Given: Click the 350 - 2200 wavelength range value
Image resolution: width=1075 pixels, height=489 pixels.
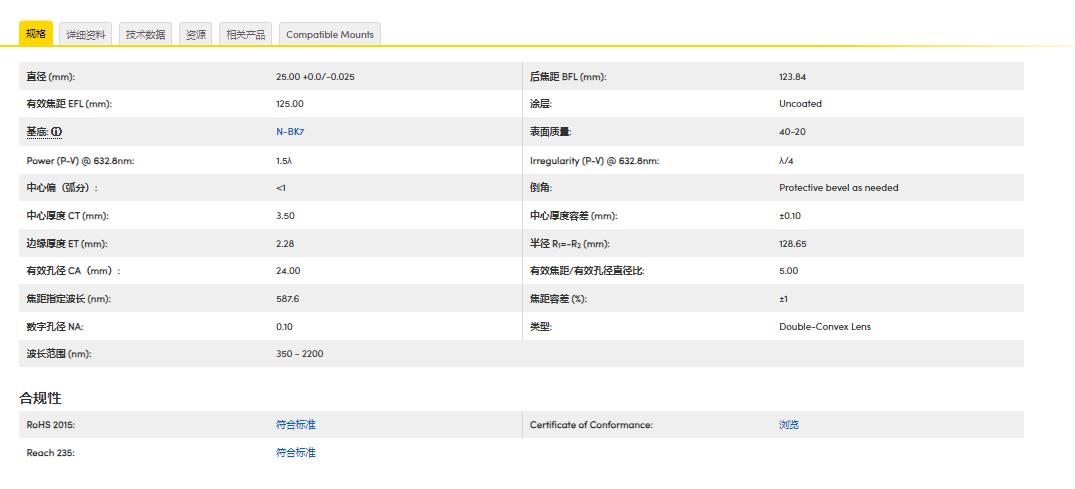Looking at the screenshot, I should coord(299,354).
